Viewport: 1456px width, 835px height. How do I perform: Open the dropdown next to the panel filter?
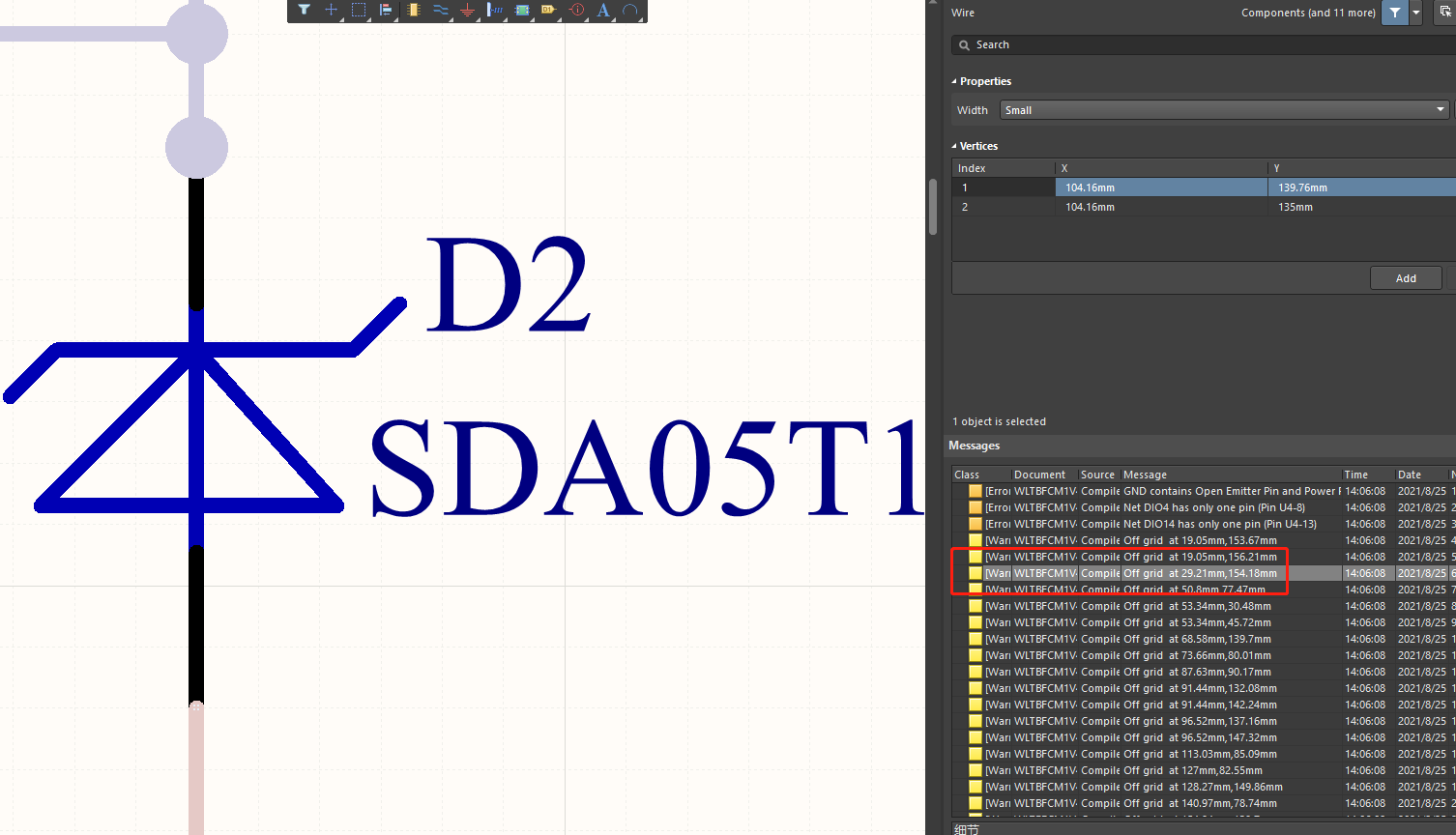(1414, 13)
